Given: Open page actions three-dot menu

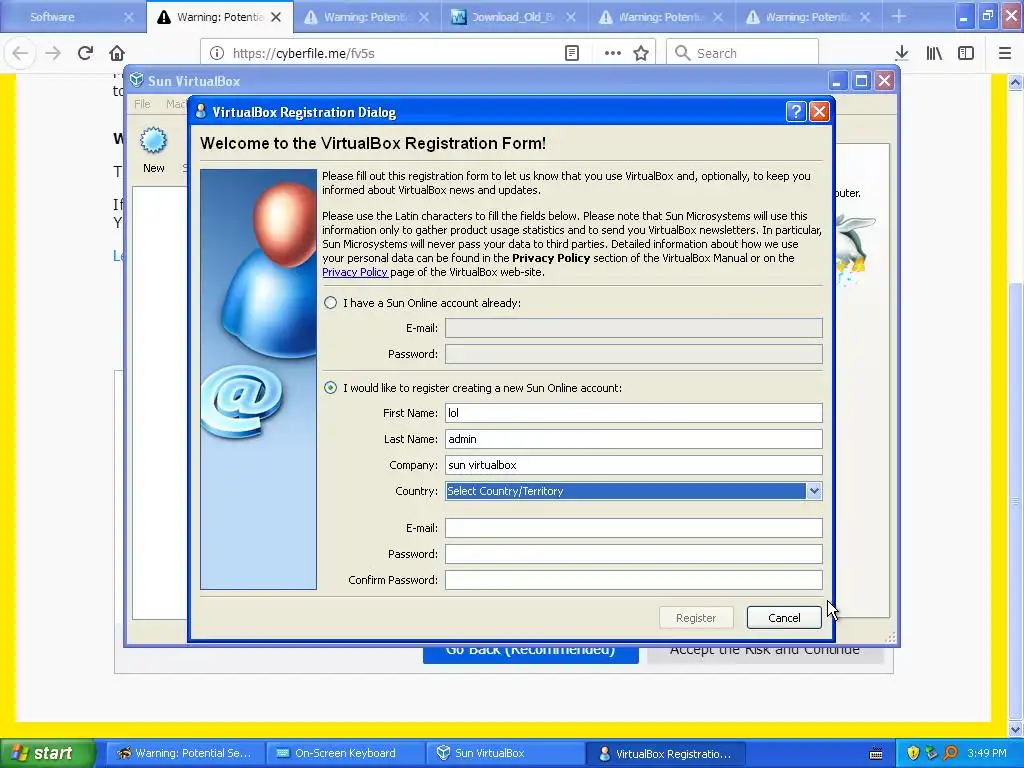Looking at the screenshot, I should pos(613,53).
